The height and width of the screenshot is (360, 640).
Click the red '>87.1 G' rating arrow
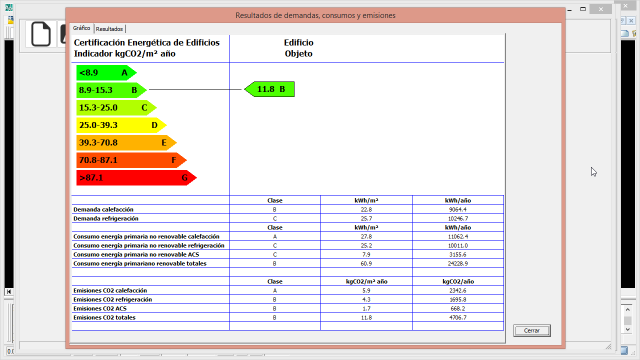click(136, 178)
